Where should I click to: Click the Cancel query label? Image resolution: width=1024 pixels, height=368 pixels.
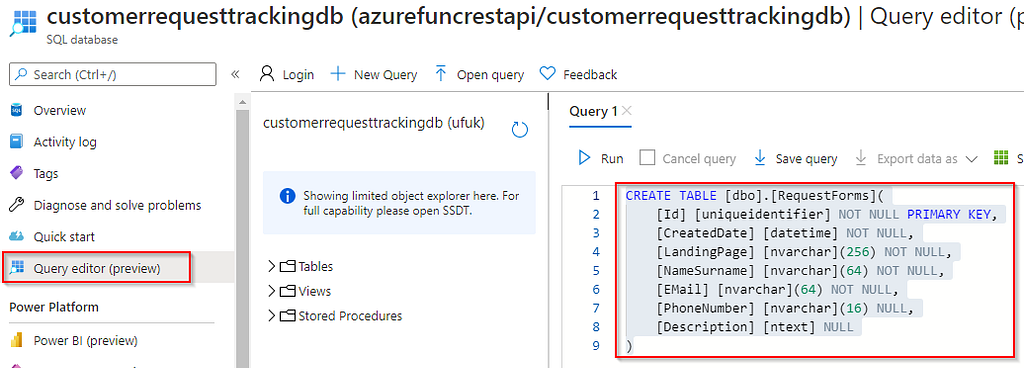click(699, 159)
